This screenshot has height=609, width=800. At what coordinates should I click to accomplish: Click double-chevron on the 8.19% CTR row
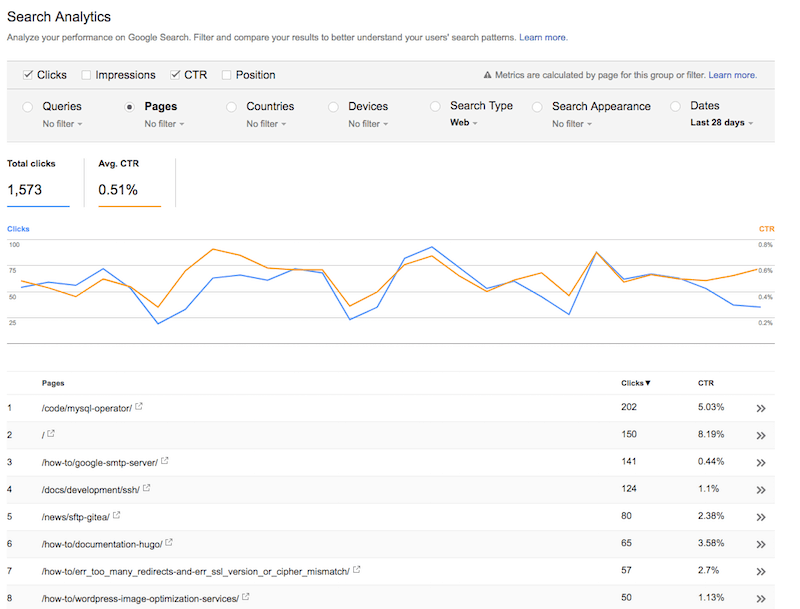761,435
